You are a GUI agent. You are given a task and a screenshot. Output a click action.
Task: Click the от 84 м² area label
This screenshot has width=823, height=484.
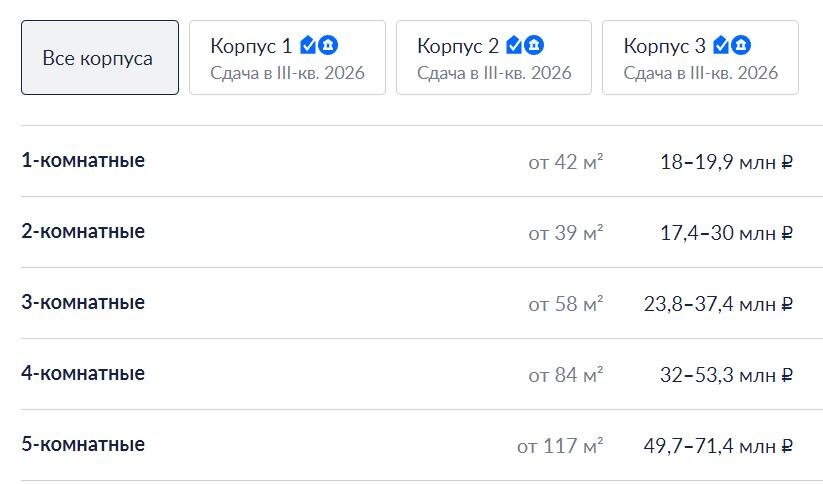coord(566,375)
